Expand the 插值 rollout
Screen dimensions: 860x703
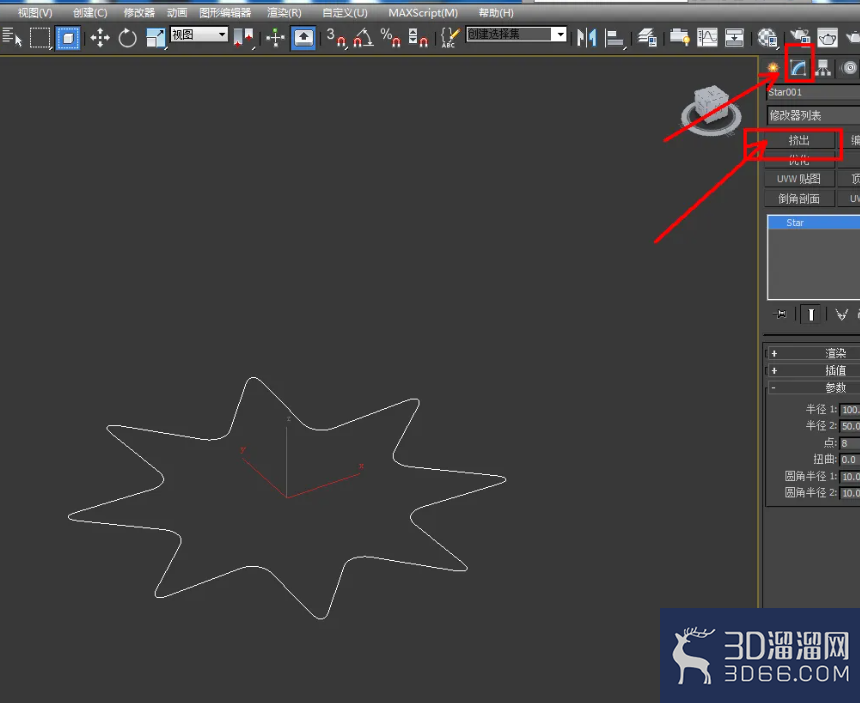tap(813, 370)
